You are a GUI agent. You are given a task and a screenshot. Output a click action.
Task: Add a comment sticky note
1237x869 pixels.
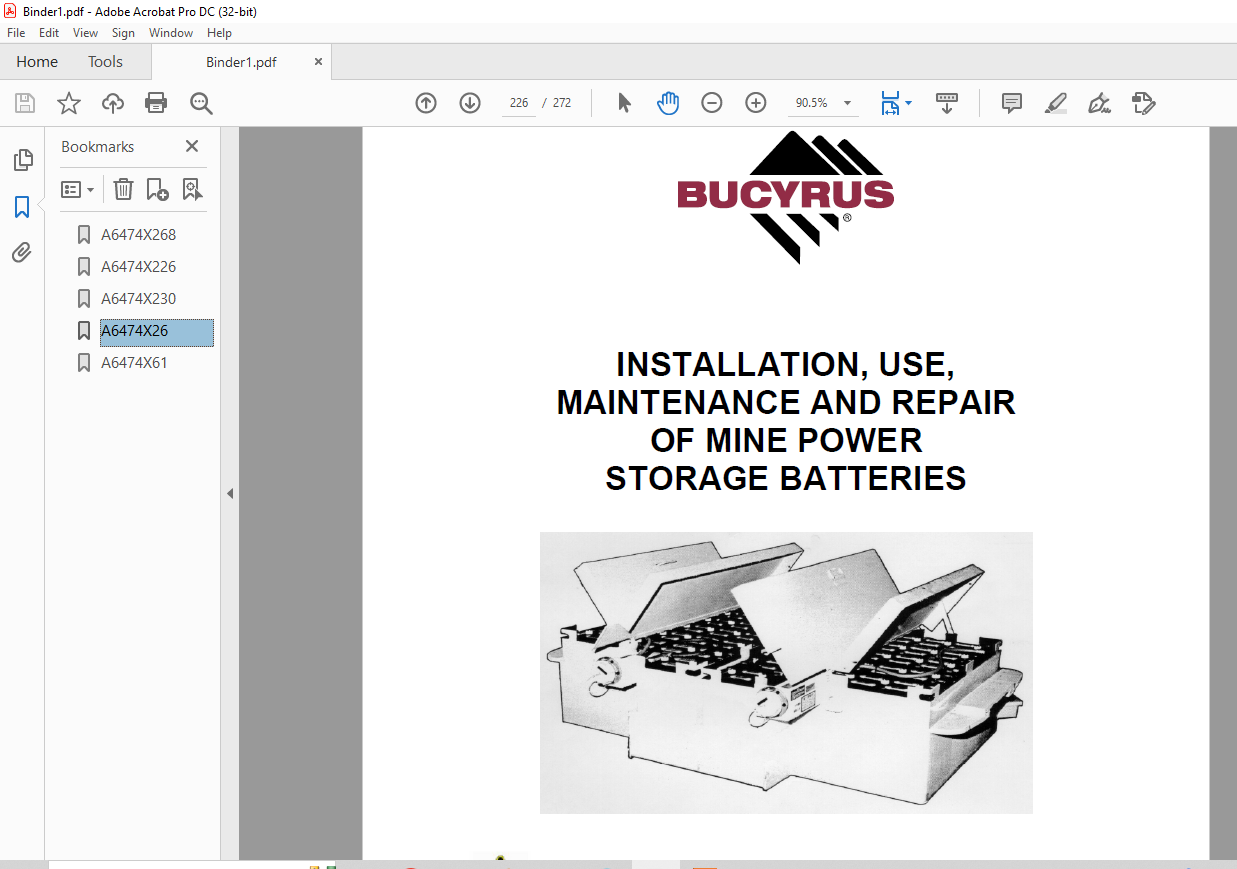(x=1012, y=103)
